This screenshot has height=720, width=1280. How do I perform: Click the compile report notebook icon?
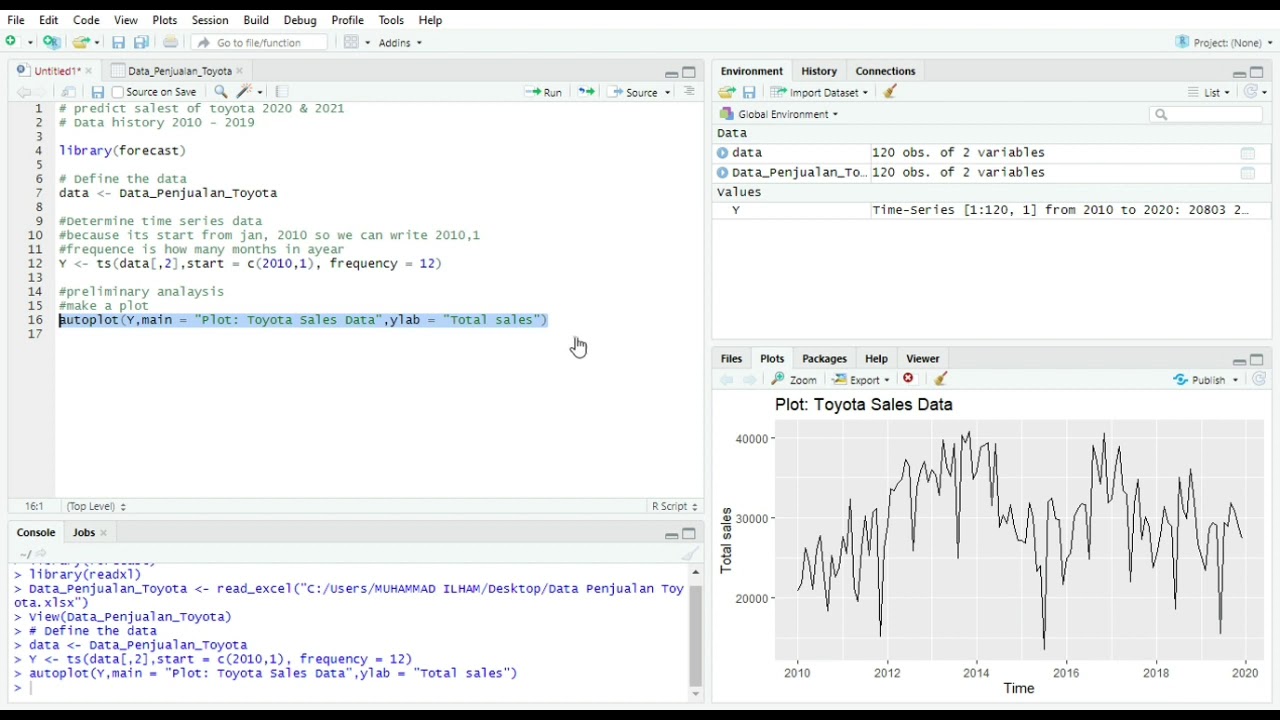tap(282, 92)
